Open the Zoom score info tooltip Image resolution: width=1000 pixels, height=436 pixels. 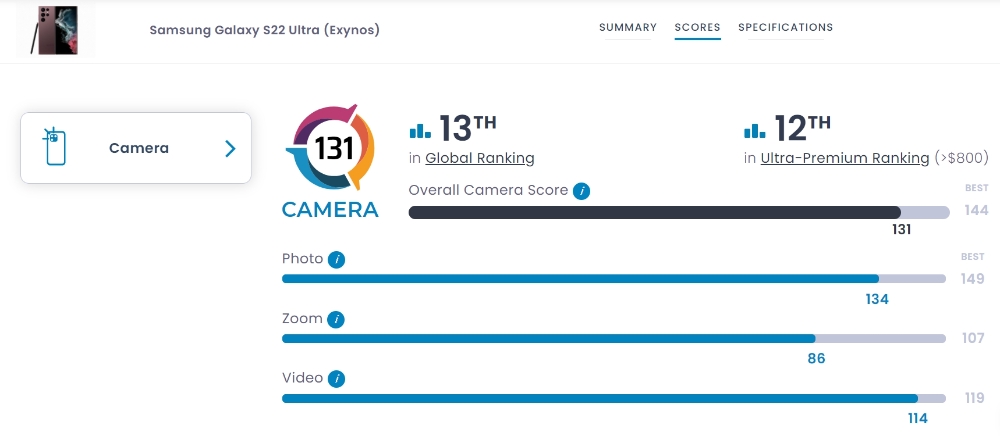[337, 319]
